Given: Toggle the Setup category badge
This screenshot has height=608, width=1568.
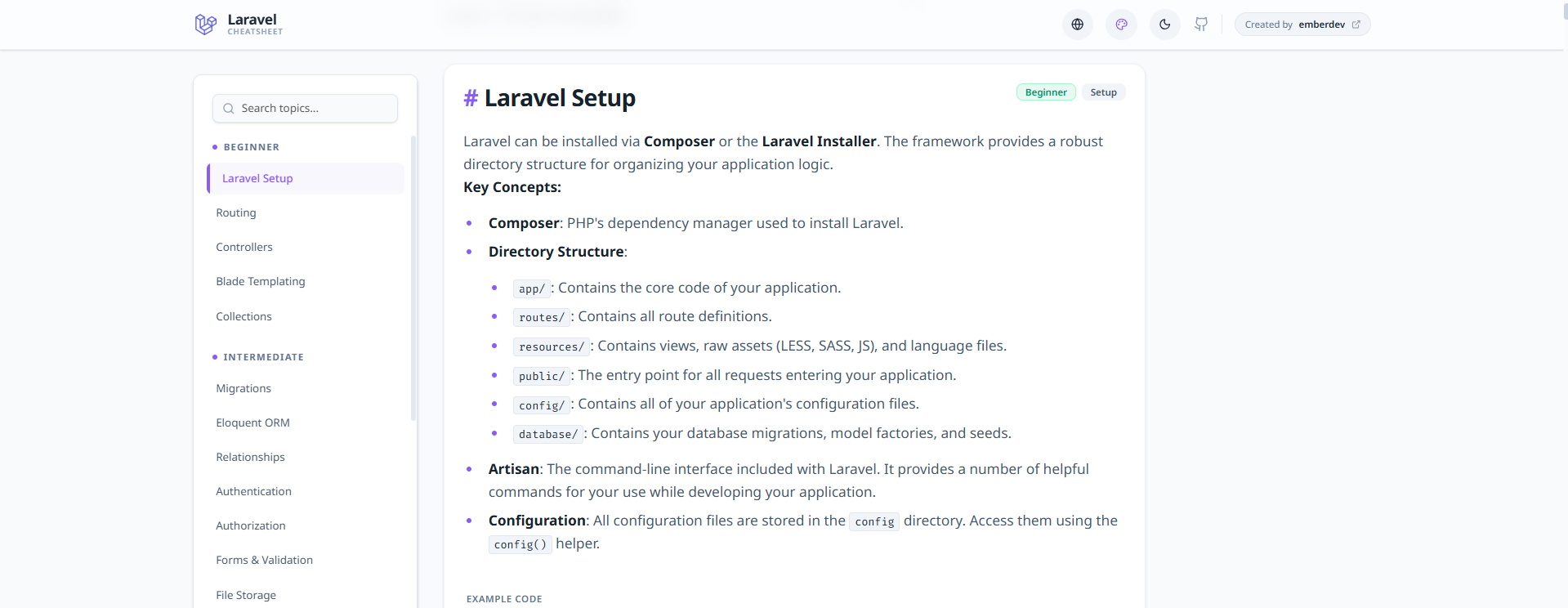Looking at the screenshot, I should pos(1103,92).
